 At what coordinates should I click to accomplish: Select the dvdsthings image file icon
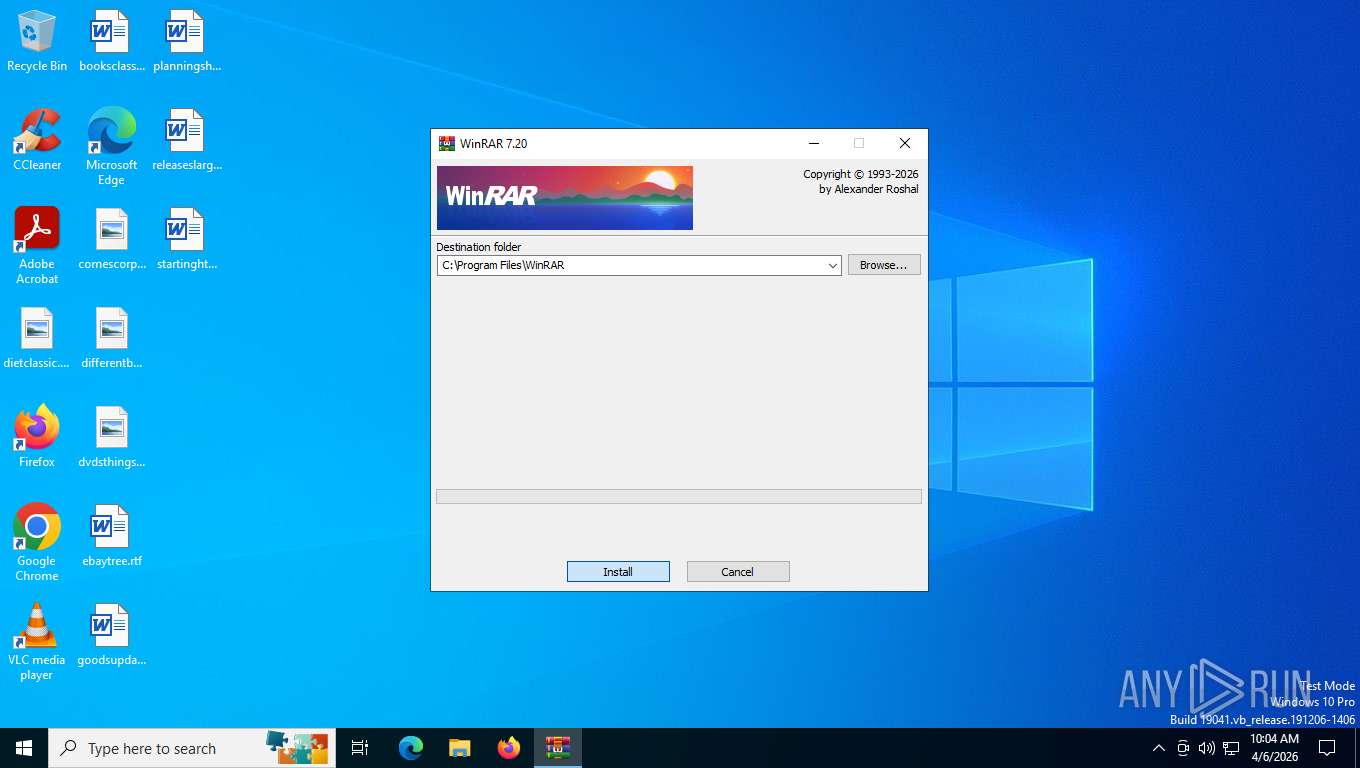(111, 437)
